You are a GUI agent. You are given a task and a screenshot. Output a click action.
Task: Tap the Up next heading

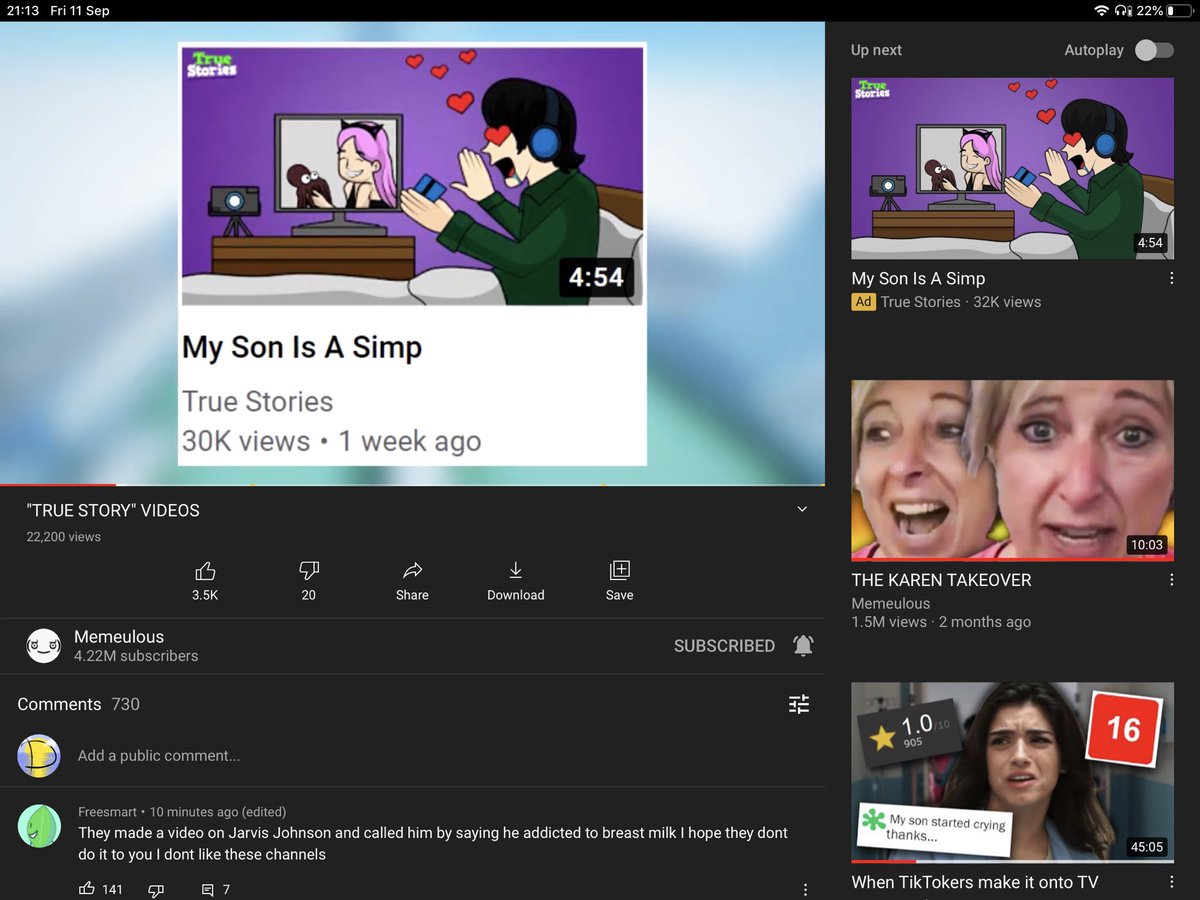point(876,50)
